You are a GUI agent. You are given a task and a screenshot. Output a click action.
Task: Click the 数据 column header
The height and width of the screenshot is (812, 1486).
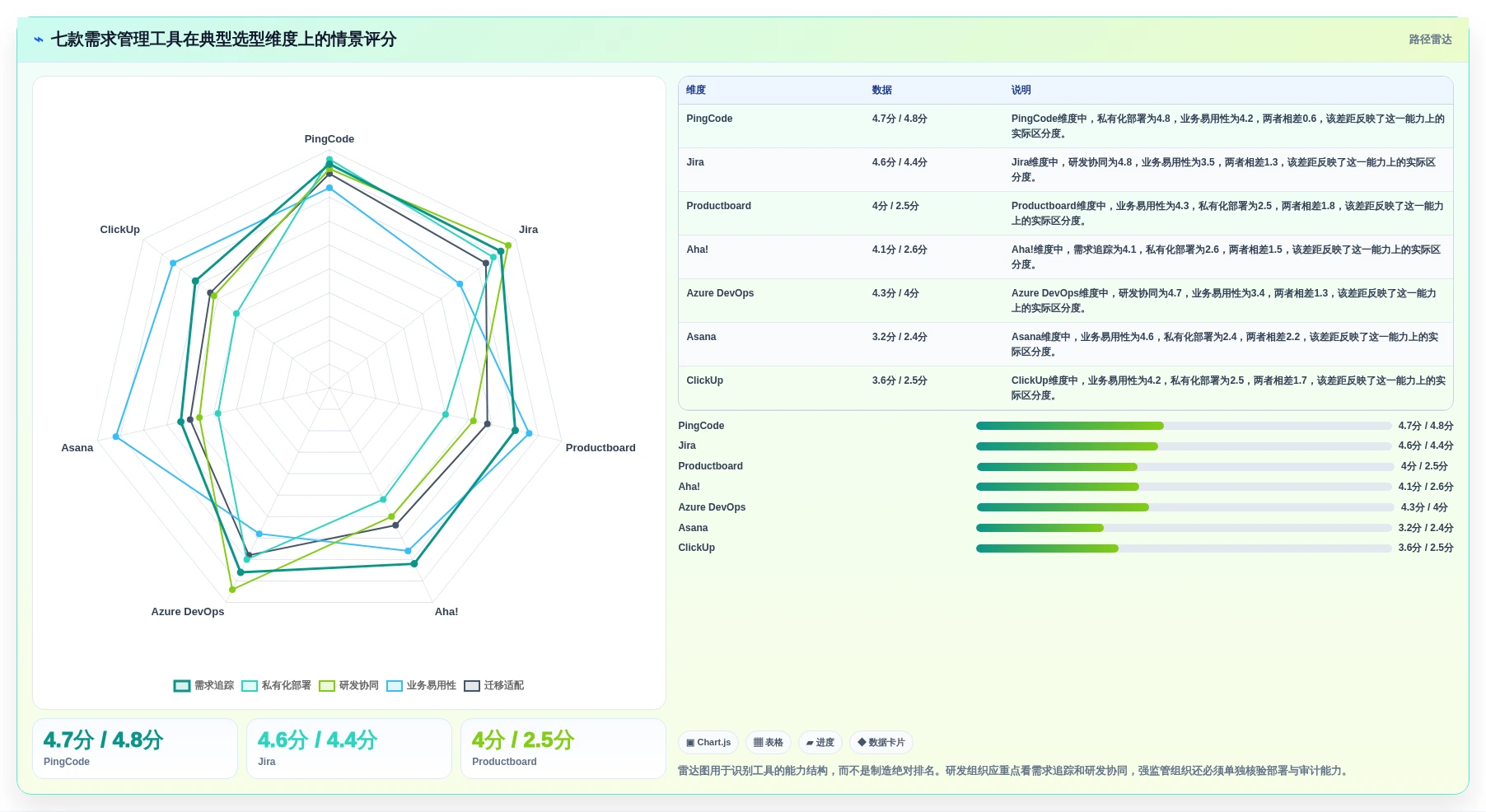(x=882, y=91)
